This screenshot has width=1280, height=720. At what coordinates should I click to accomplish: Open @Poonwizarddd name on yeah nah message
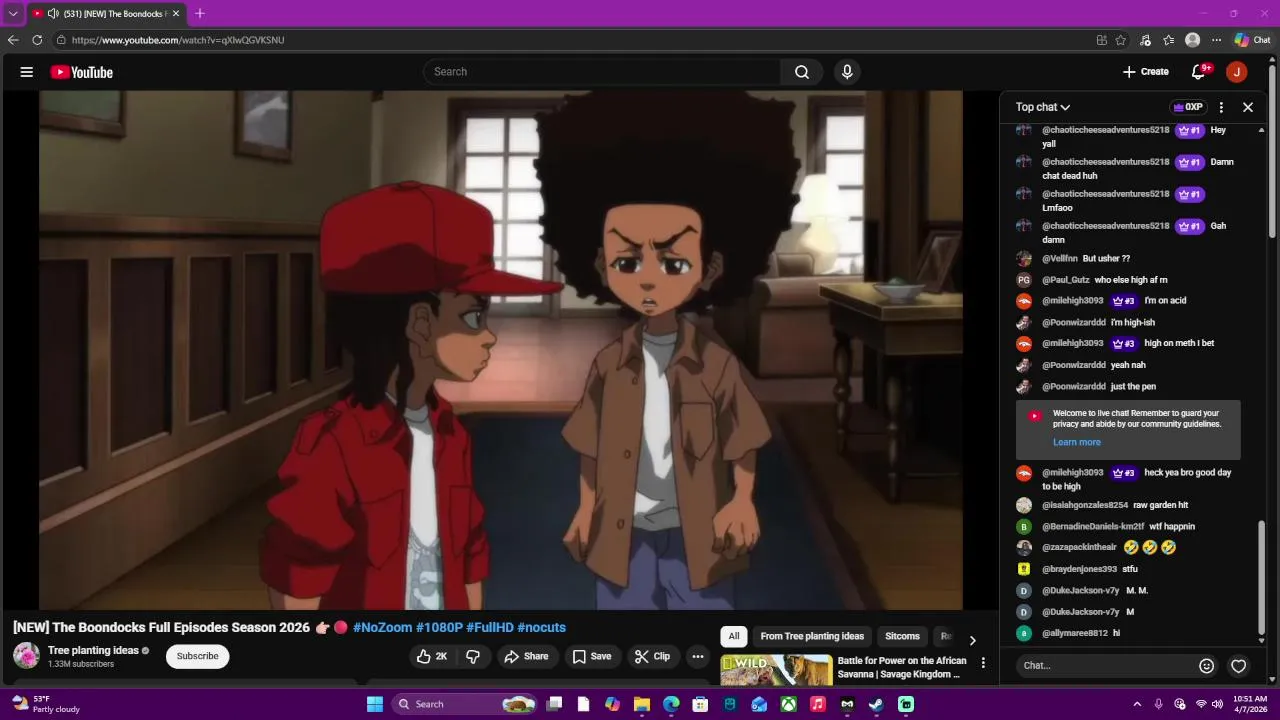click(x=1074, y=365)
